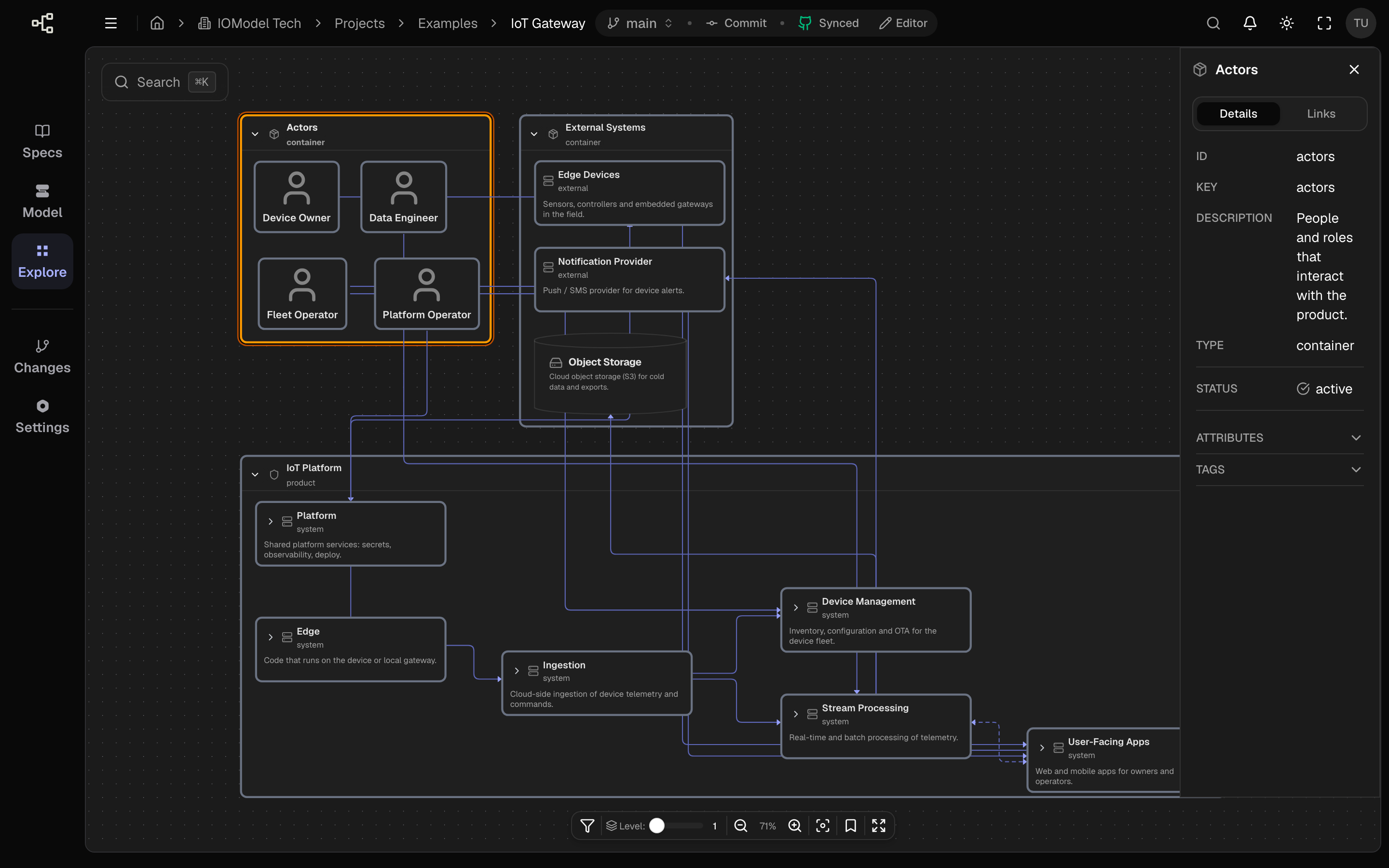Click the IOModel logo icon
This screenshot has width=1389, height=868.
42,23
